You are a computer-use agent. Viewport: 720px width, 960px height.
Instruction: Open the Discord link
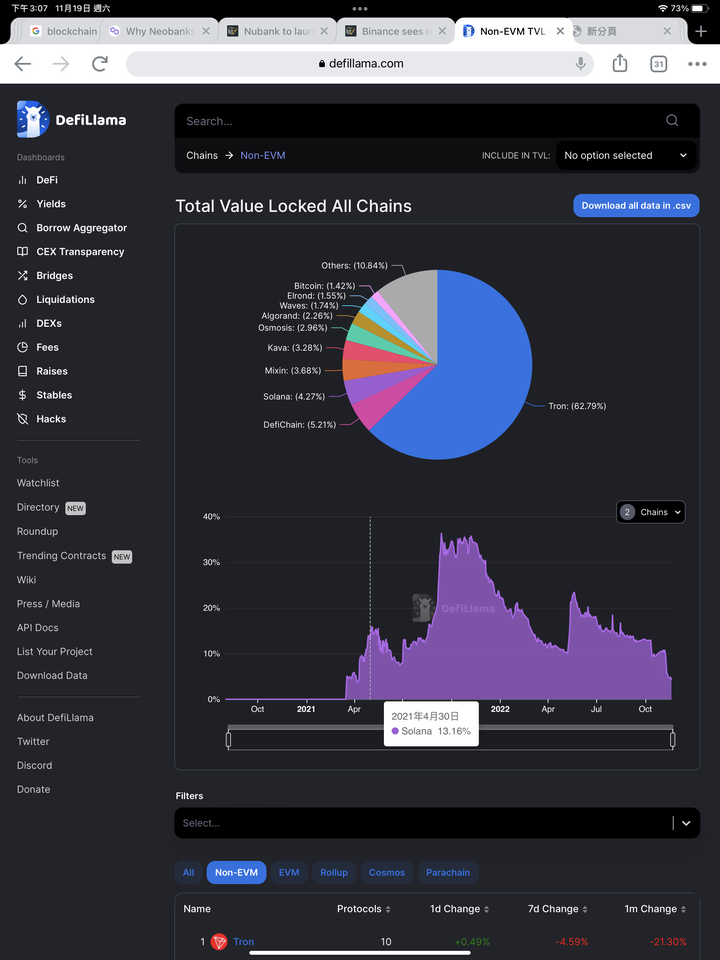[34, 765]
